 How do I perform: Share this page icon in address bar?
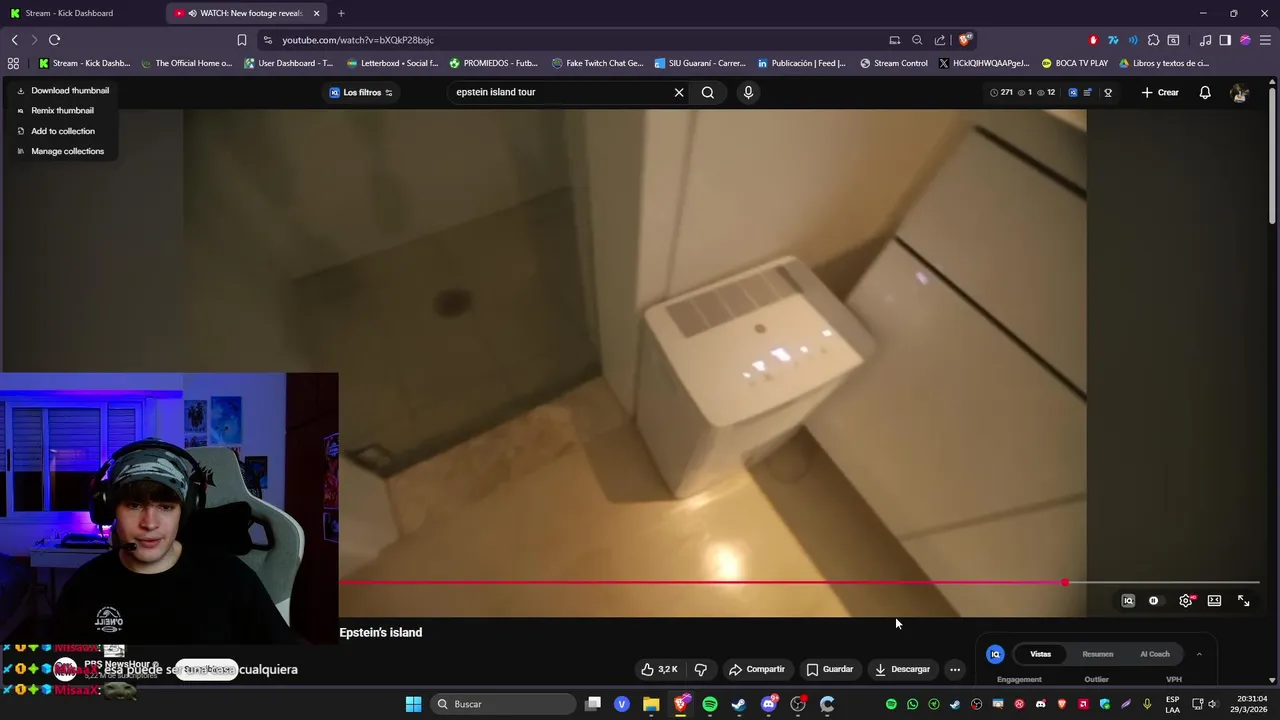pos(940,40)
